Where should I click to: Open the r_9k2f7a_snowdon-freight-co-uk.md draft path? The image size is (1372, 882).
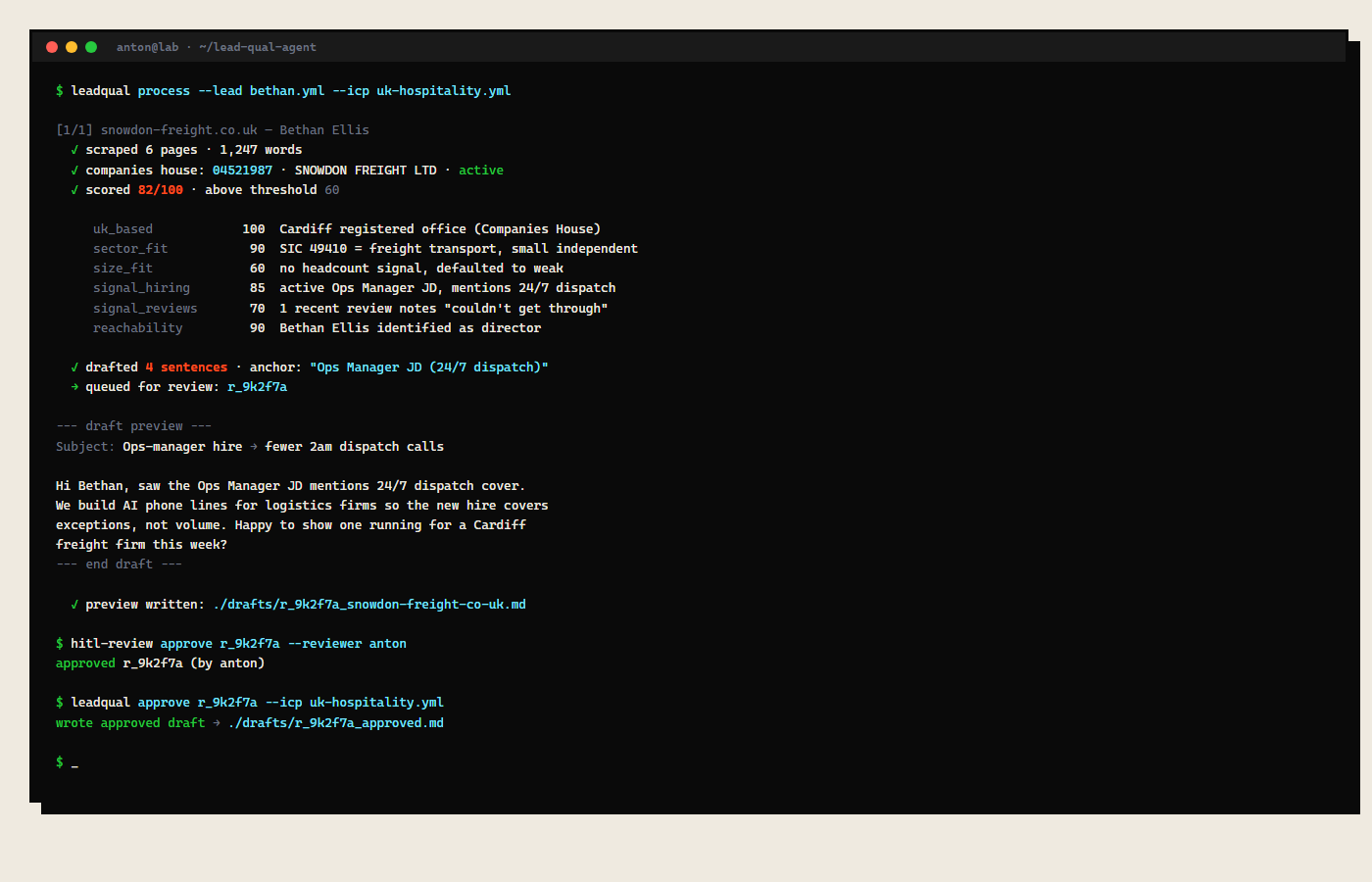(x=369, y=605)
